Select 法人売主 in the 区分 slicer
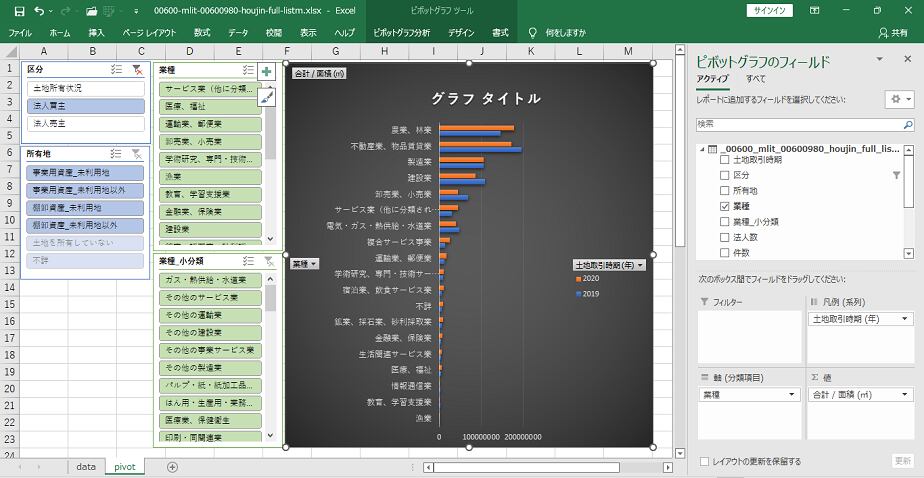 (x=49, y=124)
